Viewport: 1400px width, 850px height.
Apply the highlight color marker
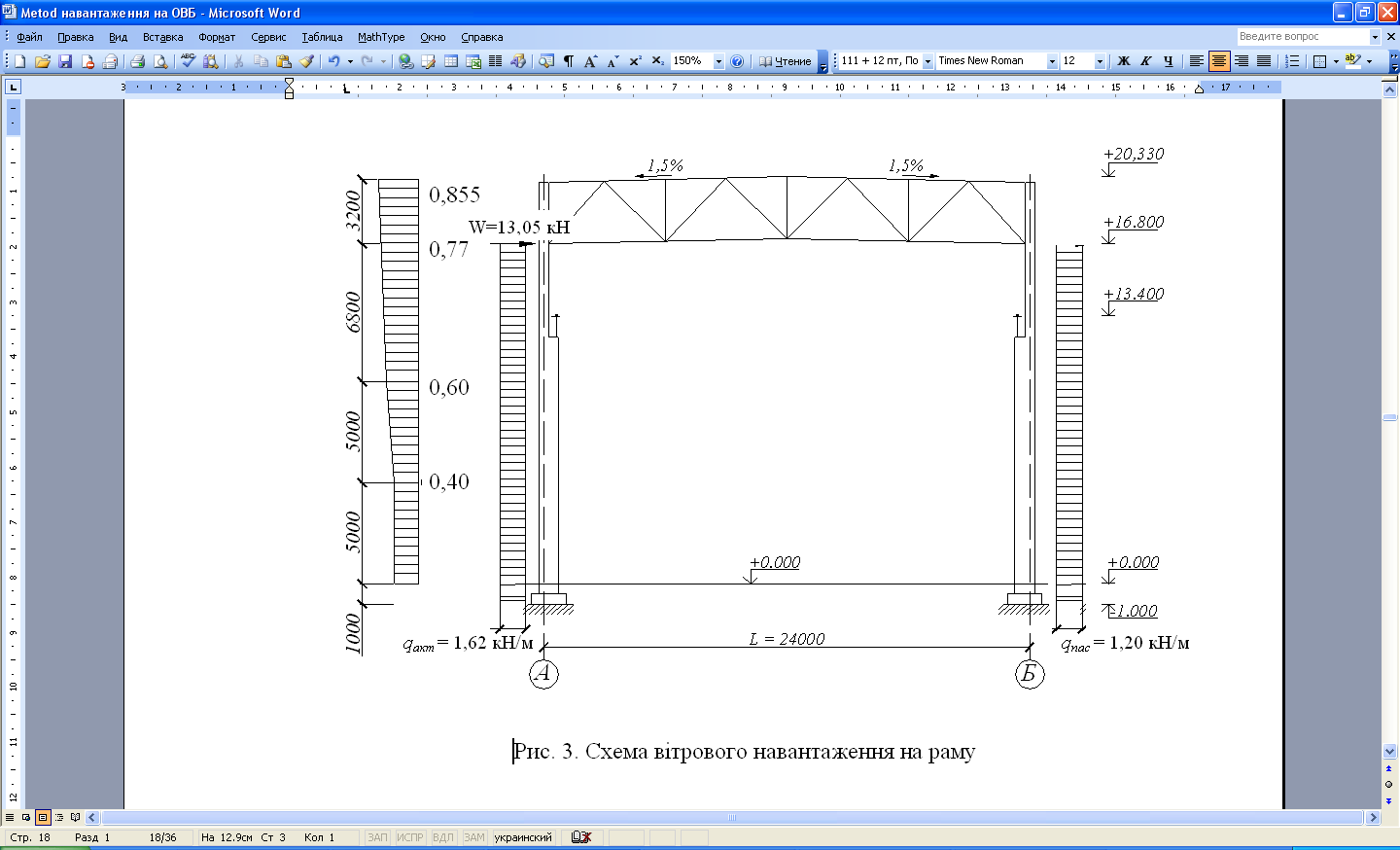(1352, 61)
